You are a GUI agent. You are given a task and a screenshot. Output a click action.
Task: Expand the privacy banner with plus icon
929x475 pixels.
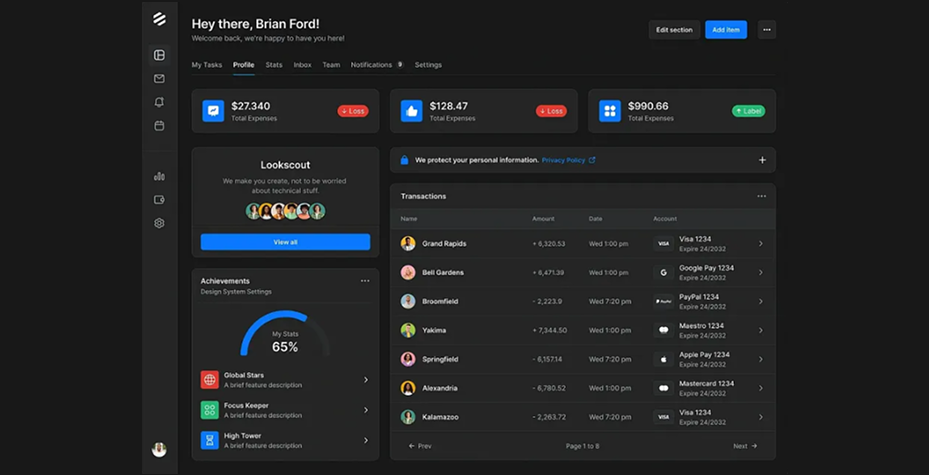point(763,160)
